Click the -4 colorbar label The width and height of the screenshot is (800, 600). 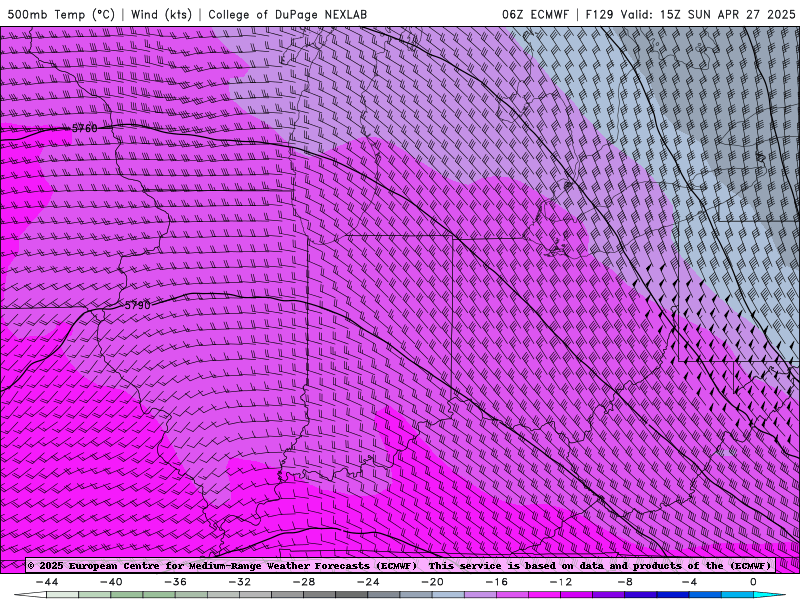689,582
